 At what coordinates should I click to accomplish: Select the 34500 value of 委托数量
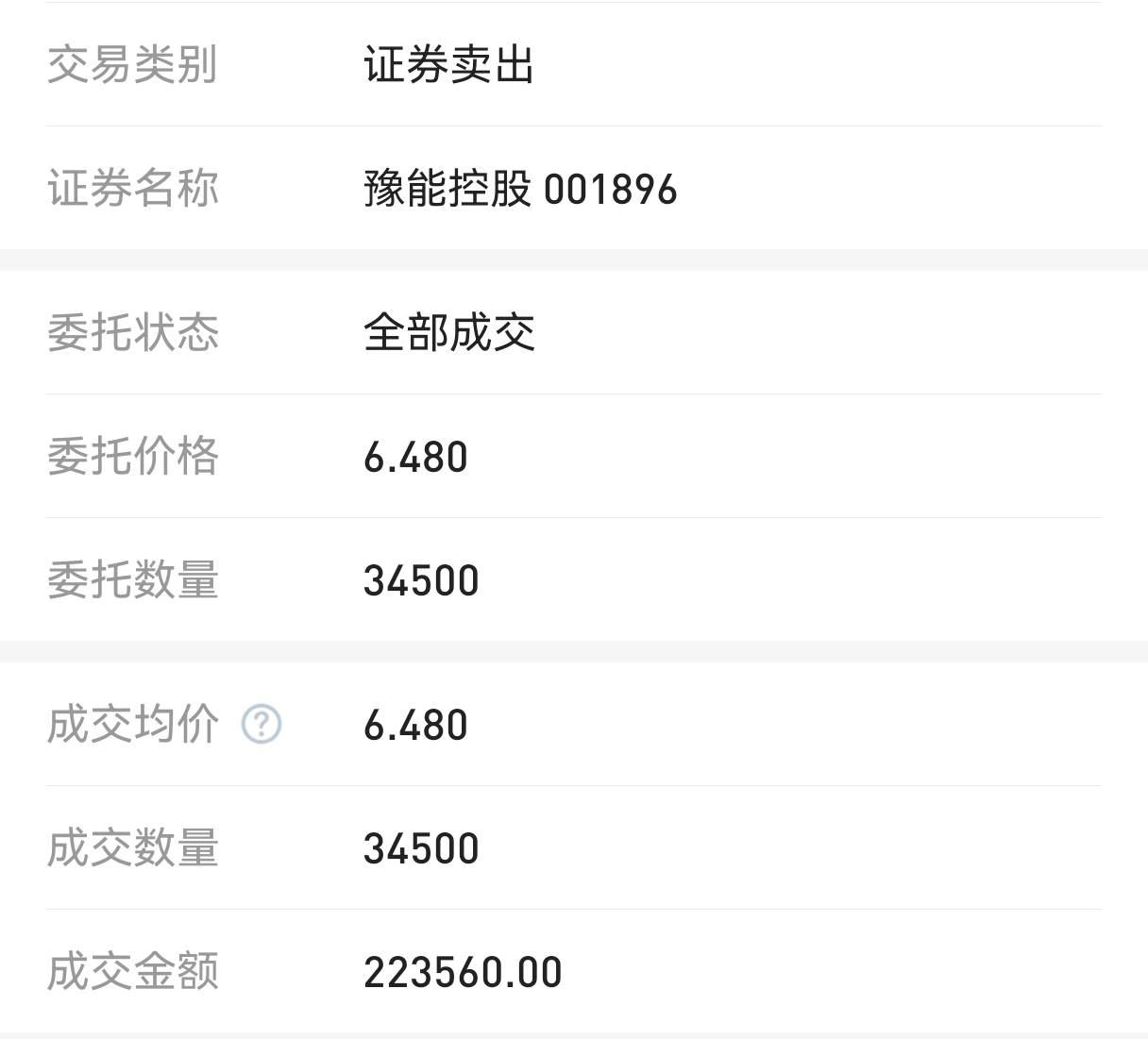pyautogui.click(x=421, y=581)
